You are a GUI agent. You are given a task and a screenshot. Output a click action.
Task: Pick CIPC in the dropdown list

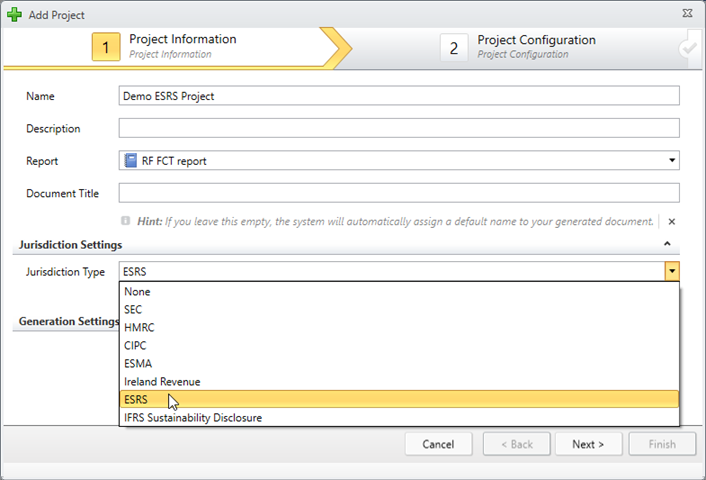[399, 346]
